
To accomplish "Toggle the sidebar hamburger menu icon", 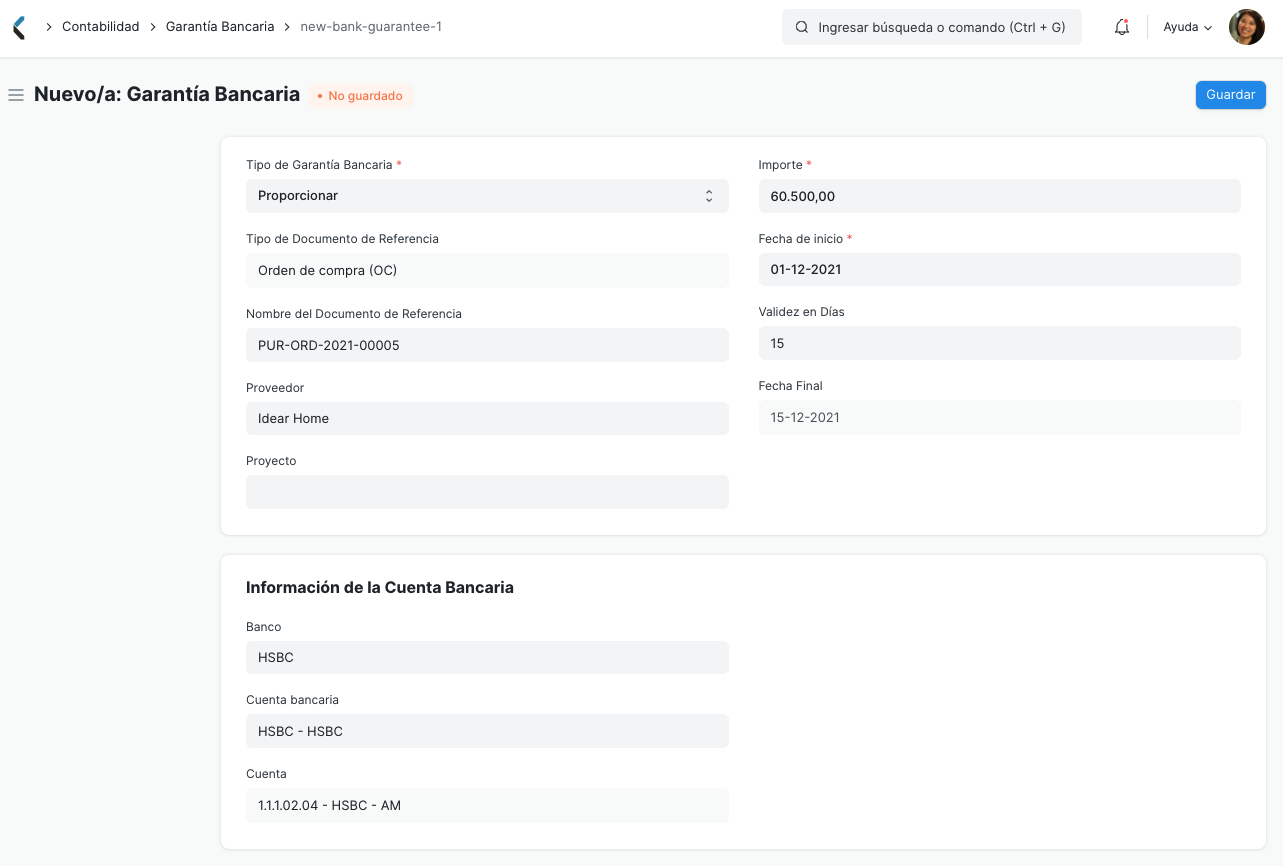I will click(16, 95).
